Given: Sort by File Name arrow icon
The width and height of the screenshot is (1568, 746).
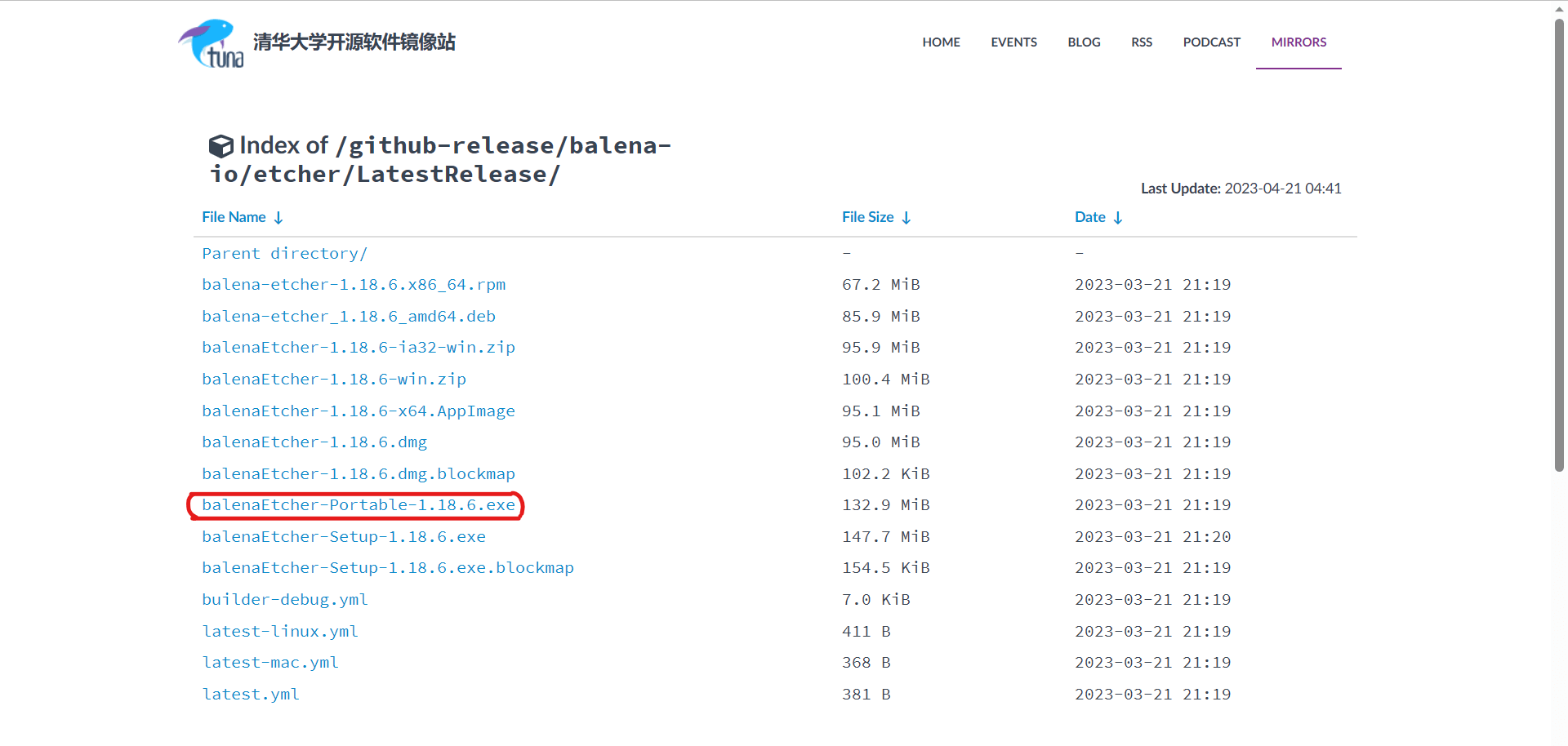Looking at the screenshot, I should coord(278,218).
